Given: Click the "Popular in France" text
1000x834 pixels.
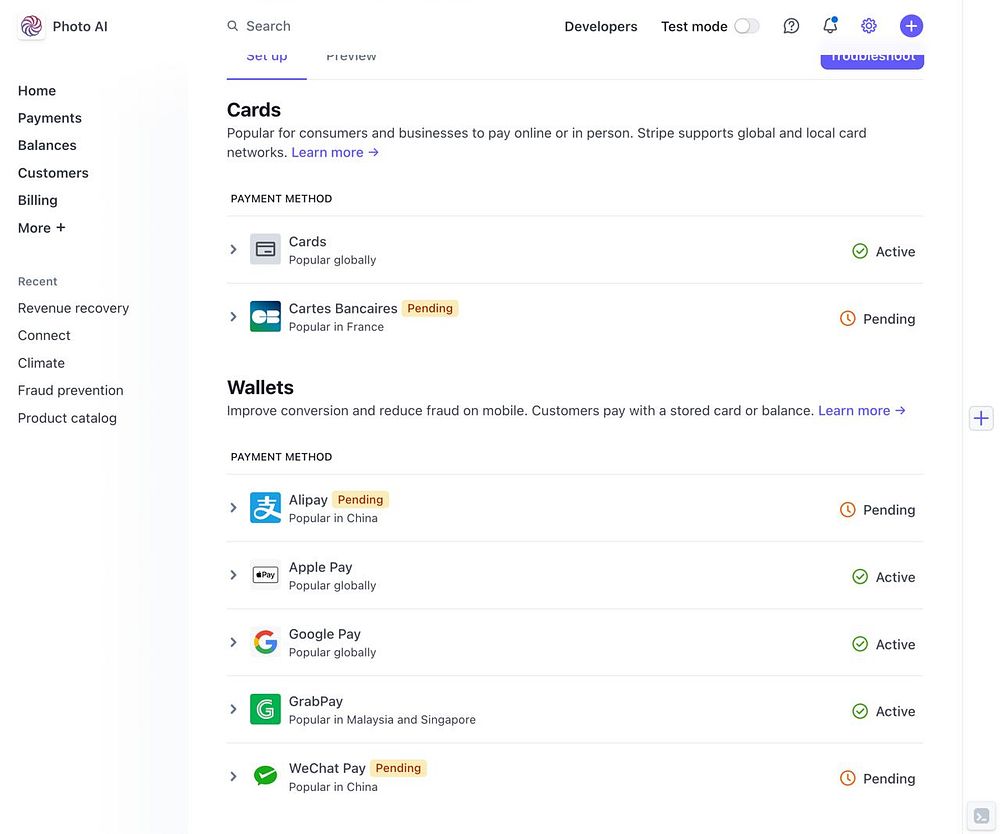Looking at the screenshot, I should tap(336, 327).
